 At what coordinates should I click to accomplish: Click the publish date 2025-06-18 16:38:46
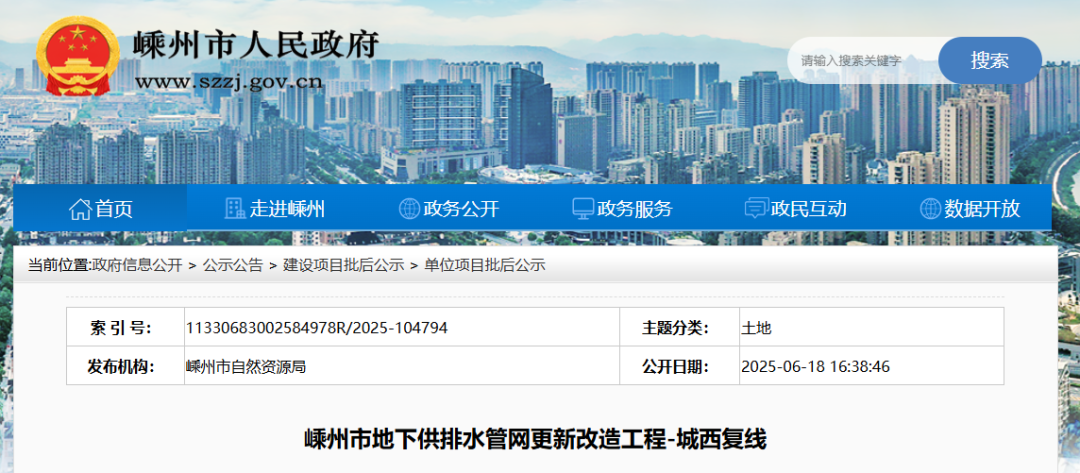[x=815, y=366]
